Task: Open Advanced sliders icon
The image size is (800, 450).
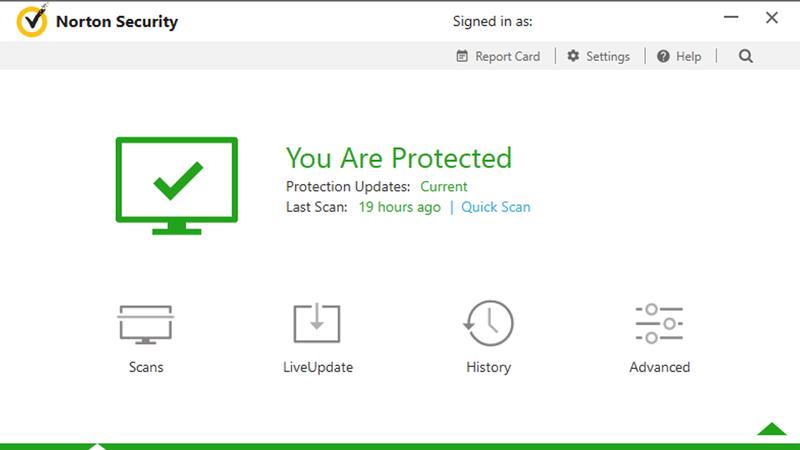Action: 659,323
